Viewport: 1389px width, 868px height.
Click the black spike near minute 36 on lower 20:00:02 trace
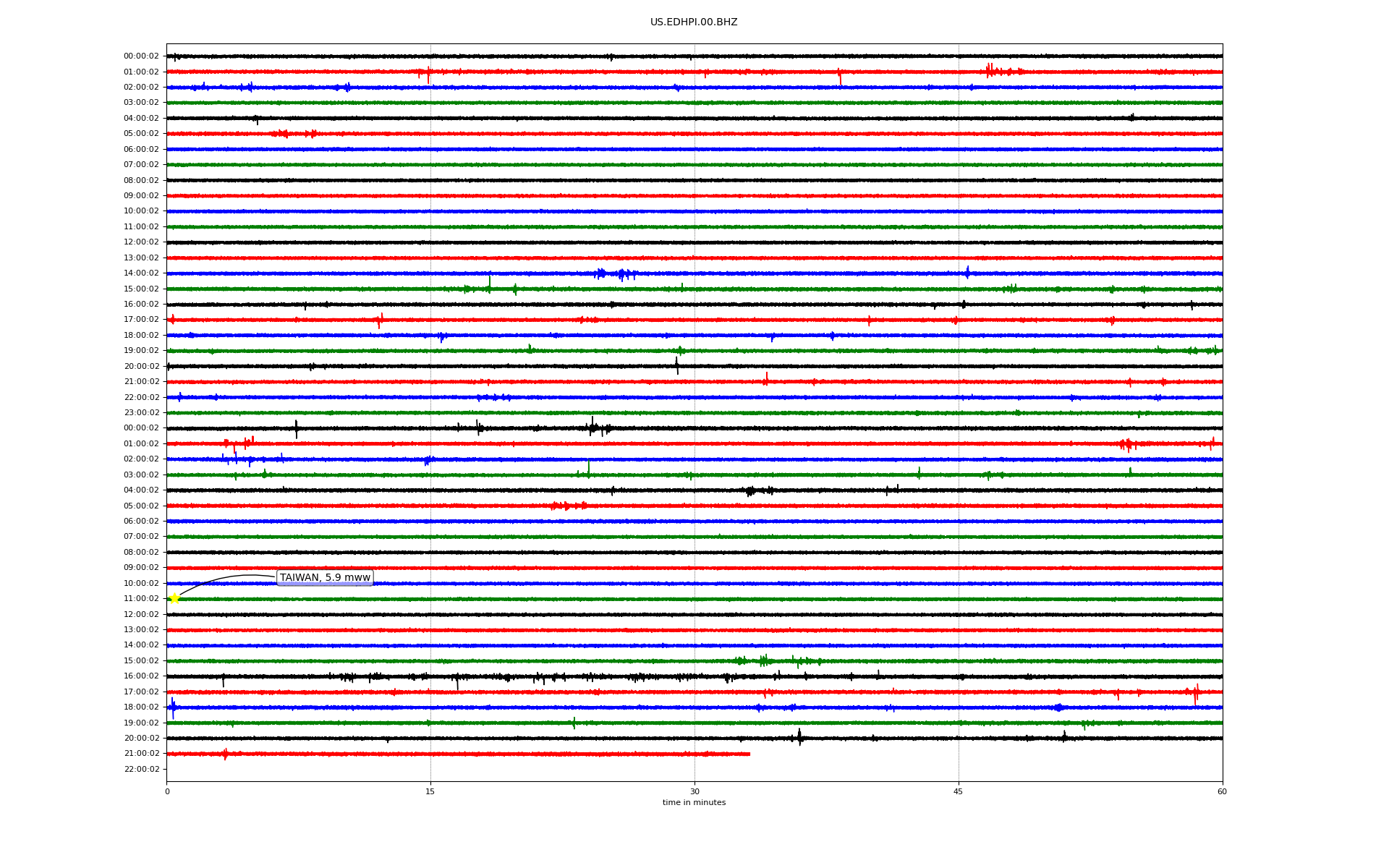[799, 737]
